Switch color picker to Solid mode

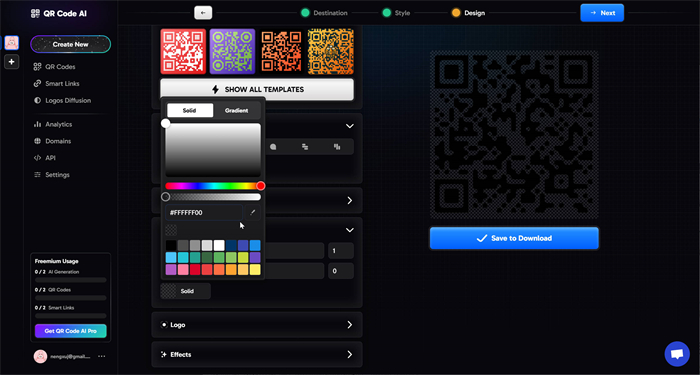(190, 110)
